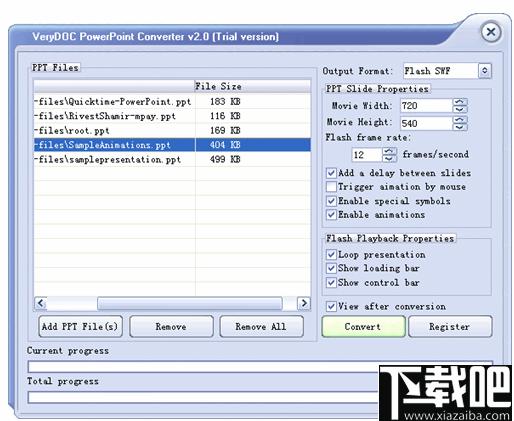Click the Movie Width input field

(x=426, y=106)
